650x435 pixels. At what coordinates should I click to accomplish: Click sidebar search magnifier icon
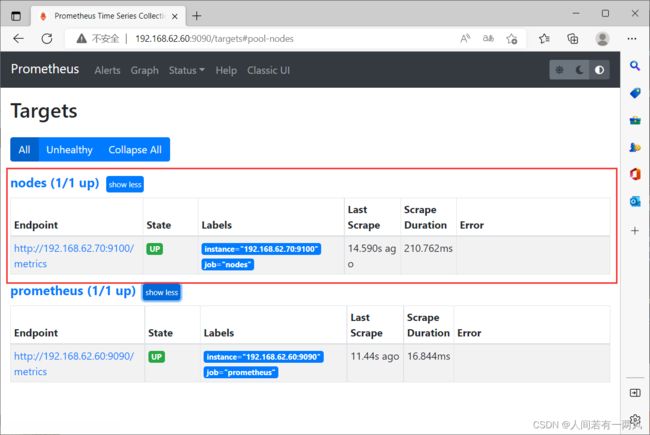[x=635, y=66]
